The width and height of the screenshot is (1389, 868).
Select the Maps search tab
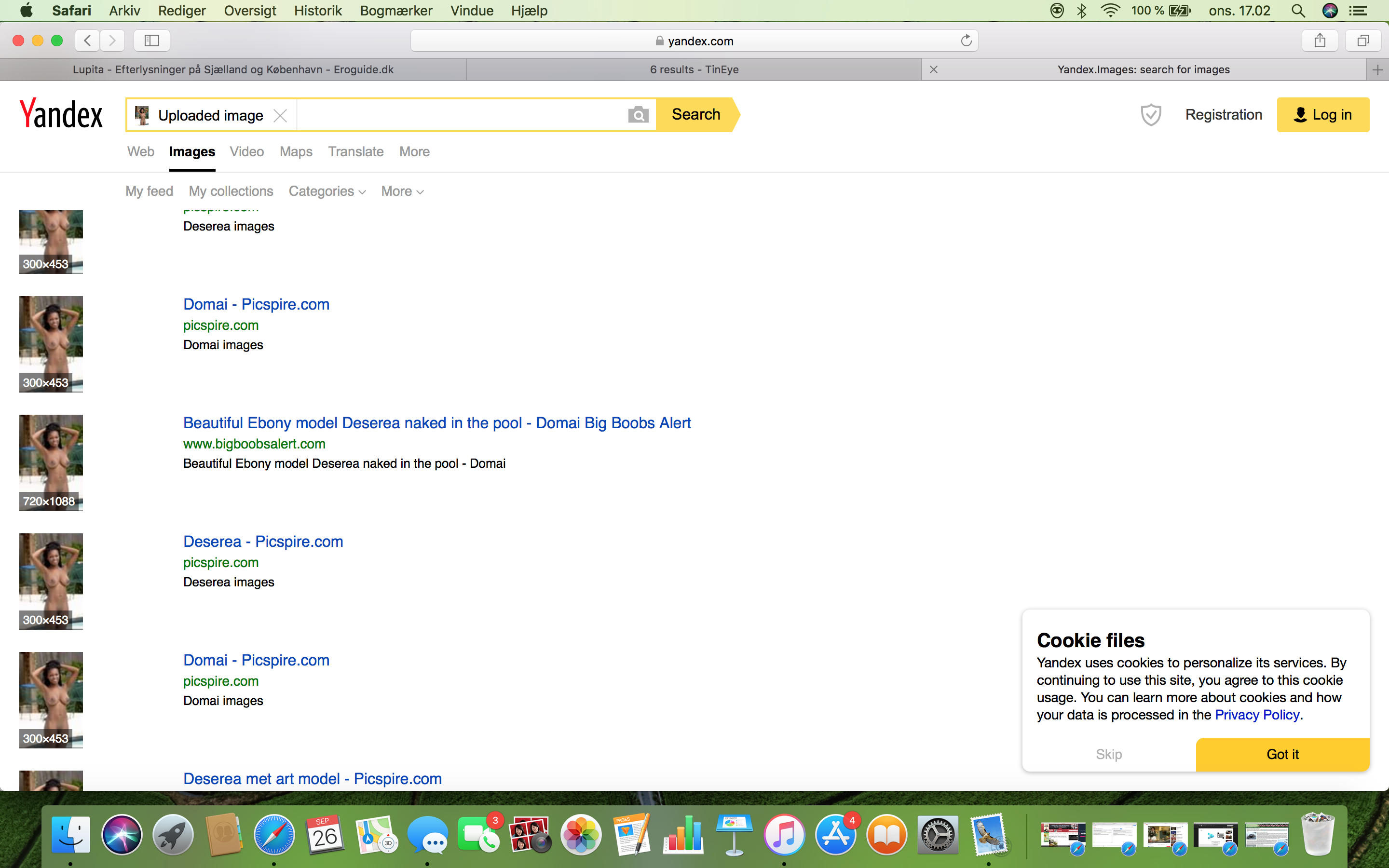point(296,151)
